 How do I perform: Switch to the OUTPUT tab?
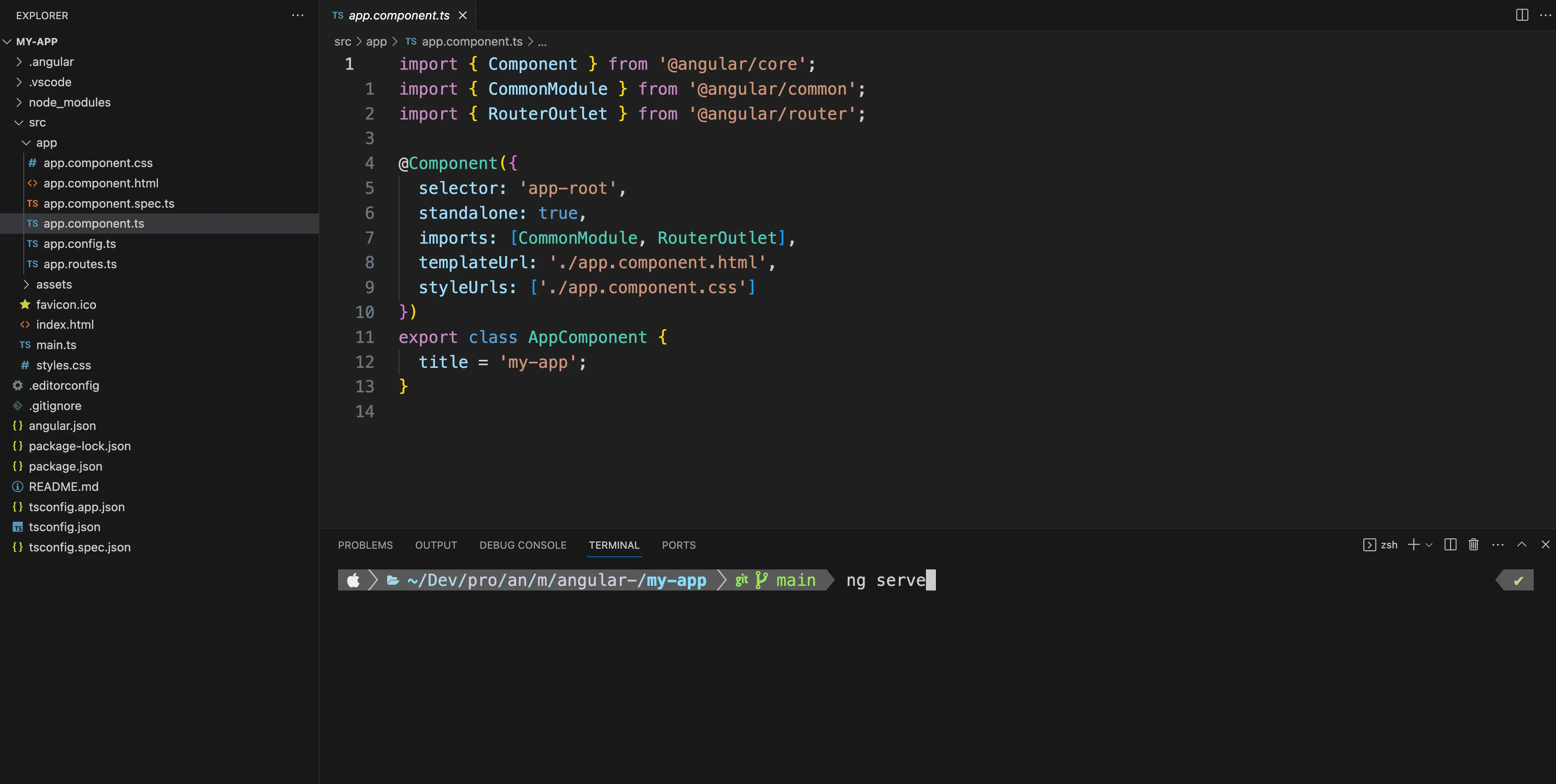435,545
